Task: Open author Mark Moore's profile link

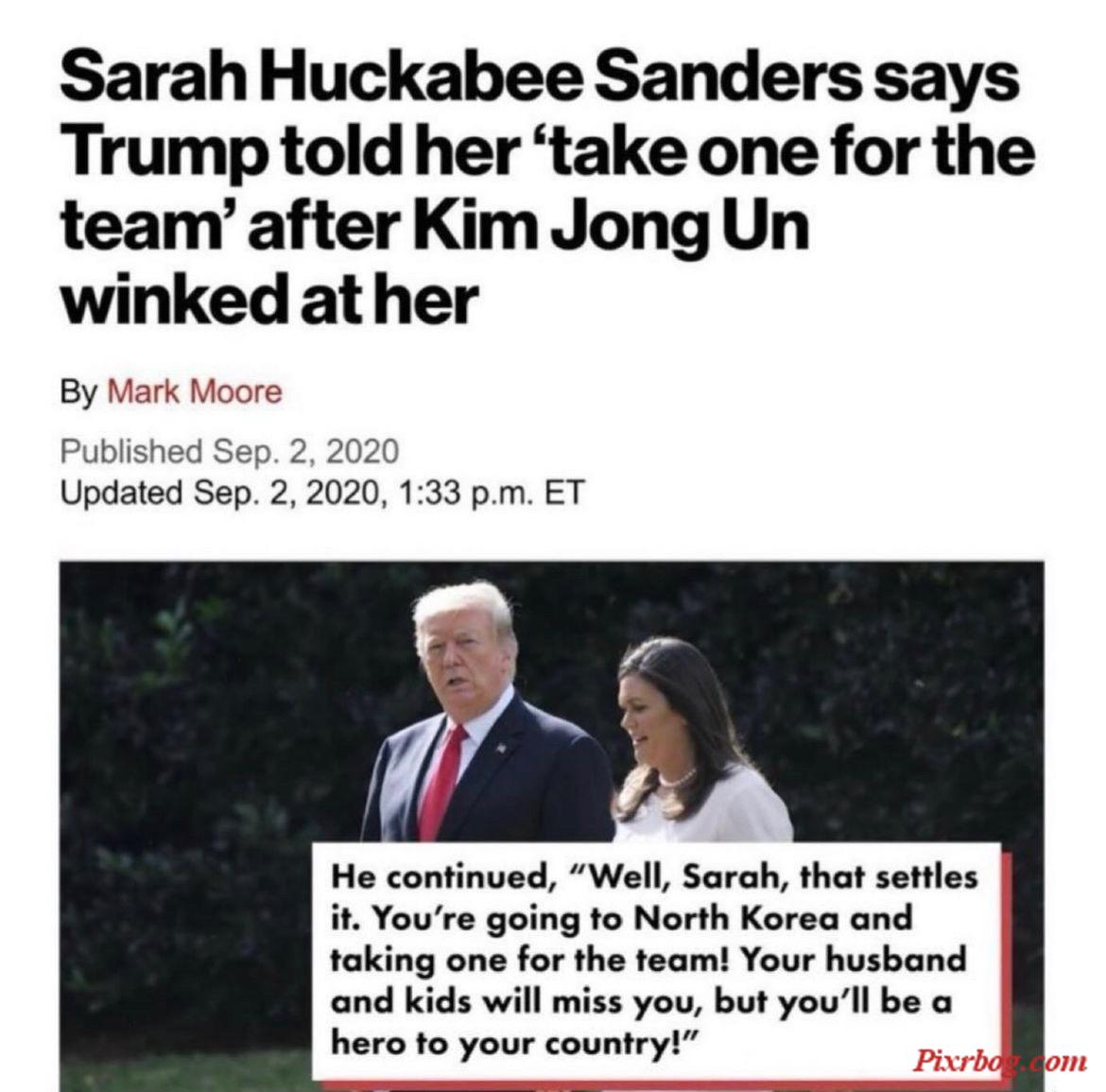Action: pos(194,391)
